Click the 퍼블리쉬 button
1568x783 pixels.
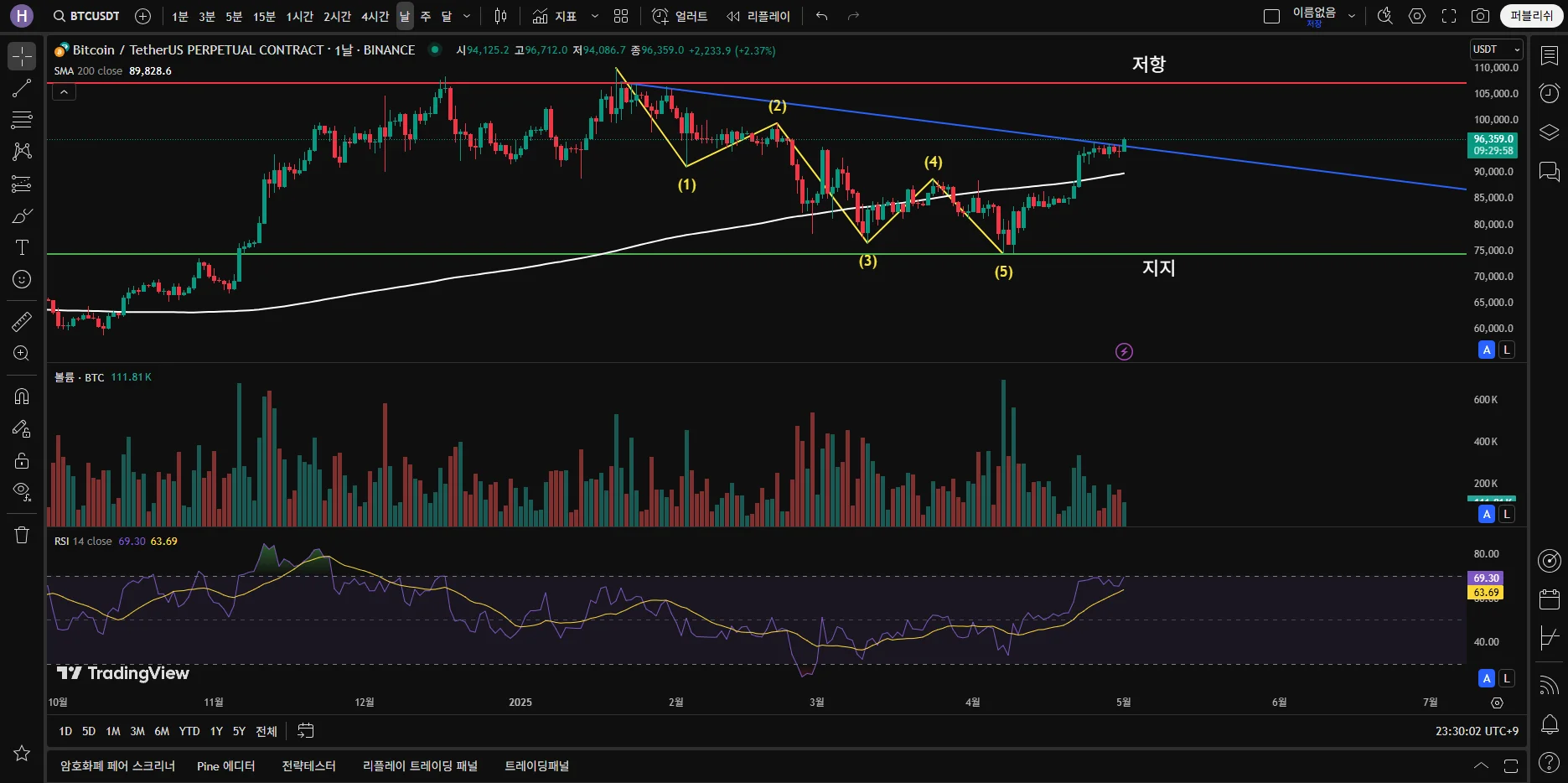point(1532,16)
